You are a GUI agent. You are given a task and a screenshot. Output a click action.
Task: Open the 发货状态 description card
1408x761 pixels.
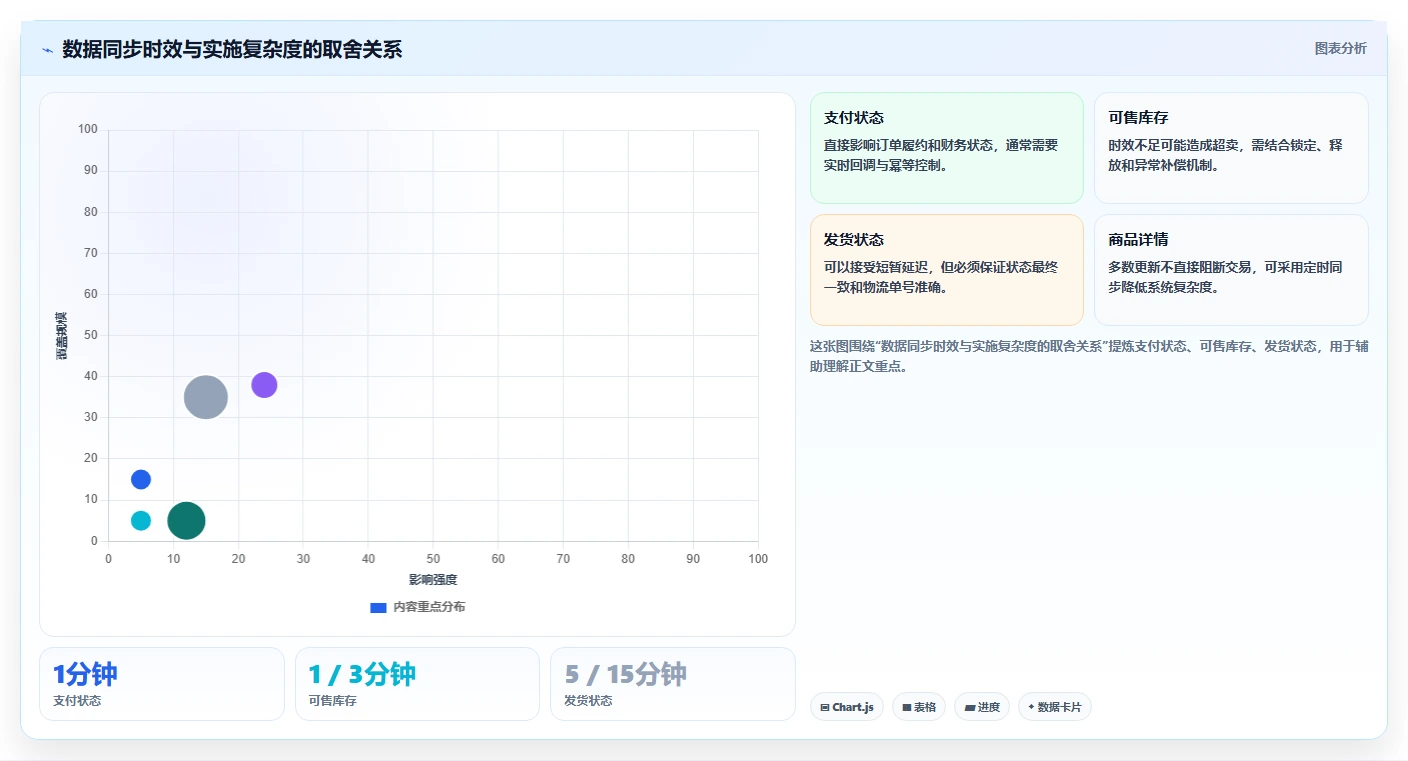point(947,270)
